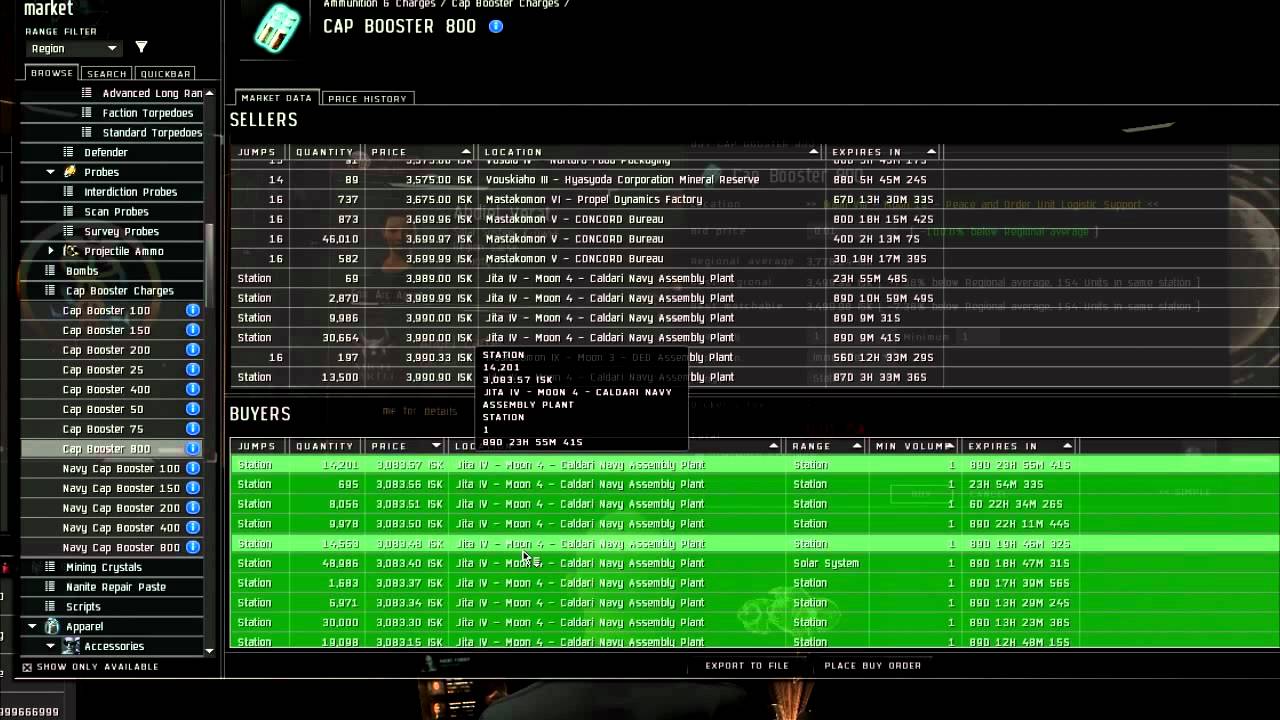1280x720 pixels.
Task: Collapse the Apparel tree category
Action: coord(32,626)
